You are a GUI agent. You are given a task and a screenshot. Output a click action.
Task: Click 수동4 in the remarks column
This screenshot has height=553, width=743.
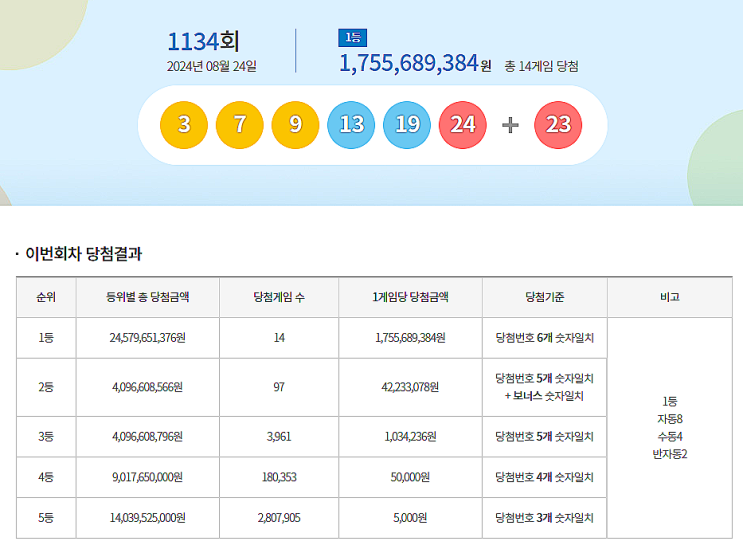point(670,436)
